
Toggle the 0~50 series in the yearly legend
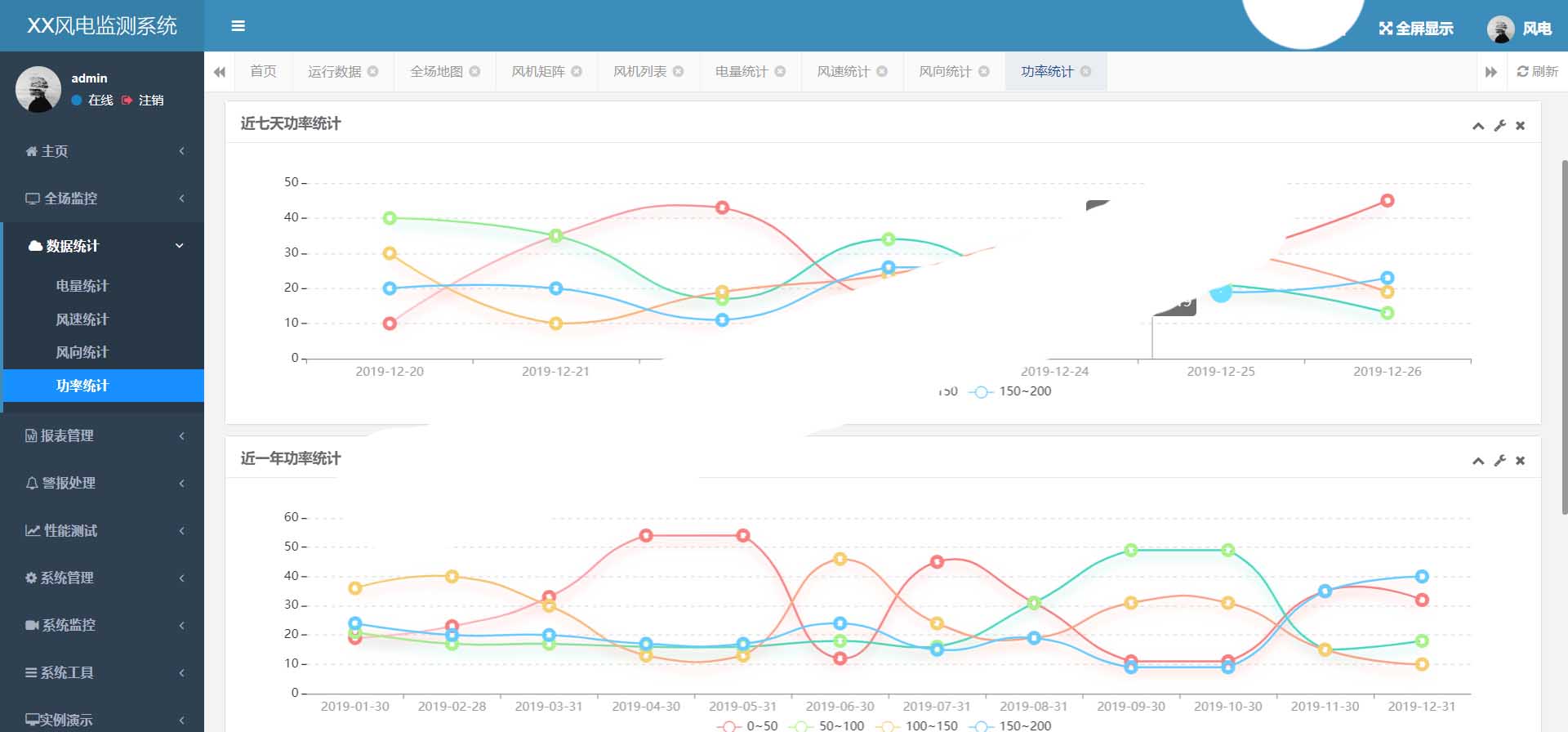[x=747, y=725]
